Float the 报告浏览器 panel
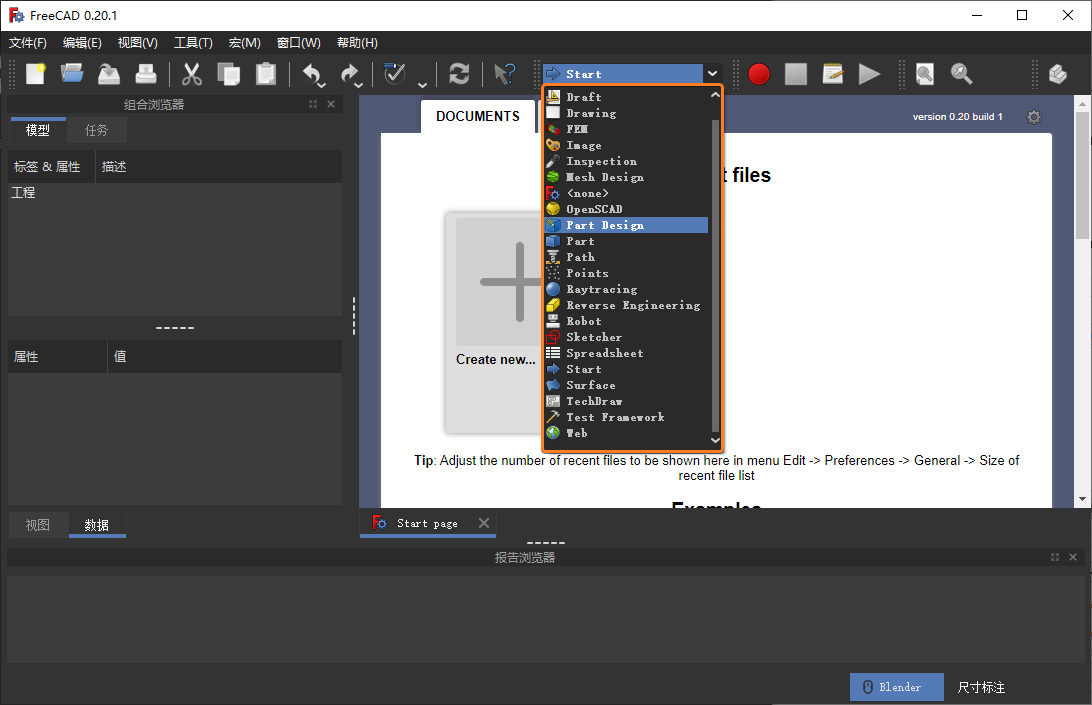The width and height of the screenshot is (1092, 705). (1054, 557)
